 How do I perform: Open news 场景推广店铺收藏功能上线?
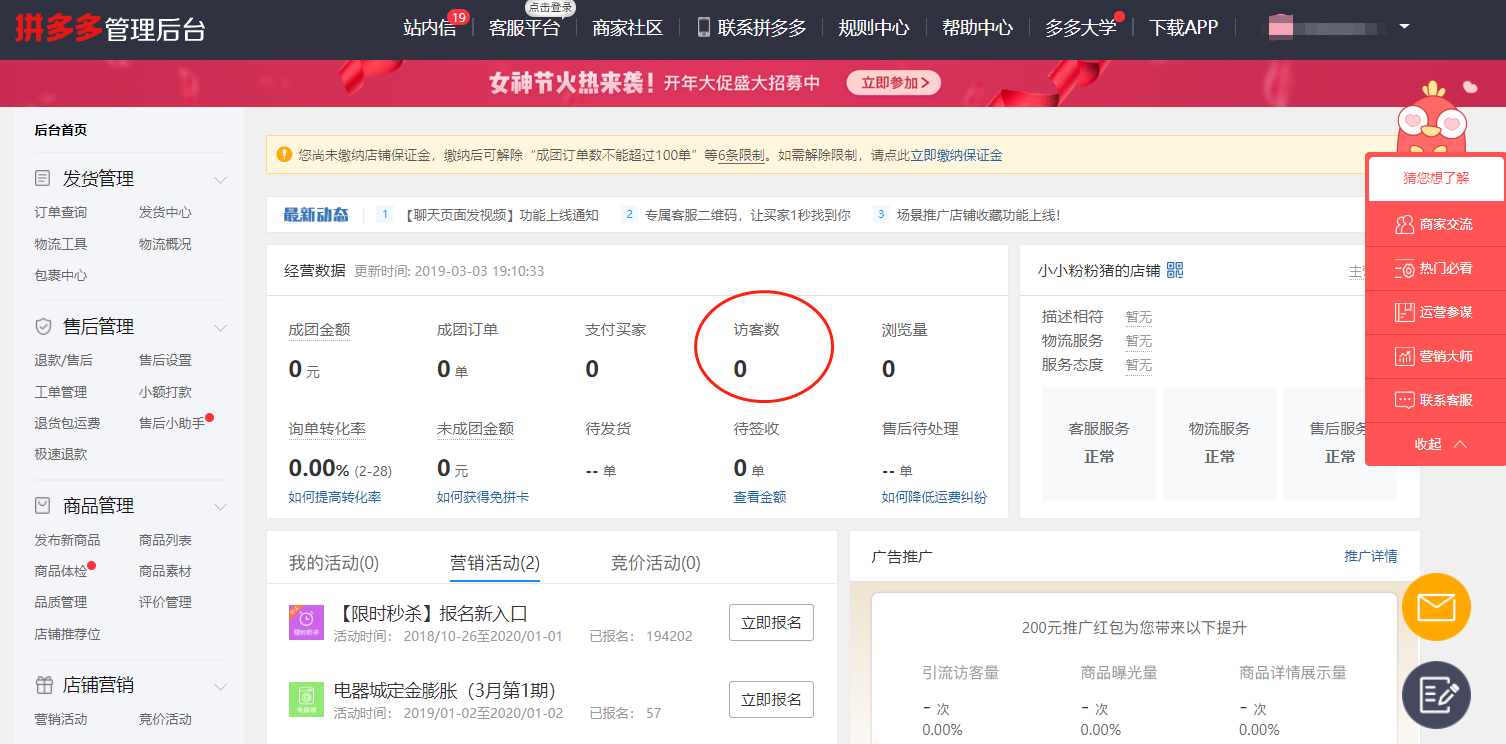(x=978, y=215)
